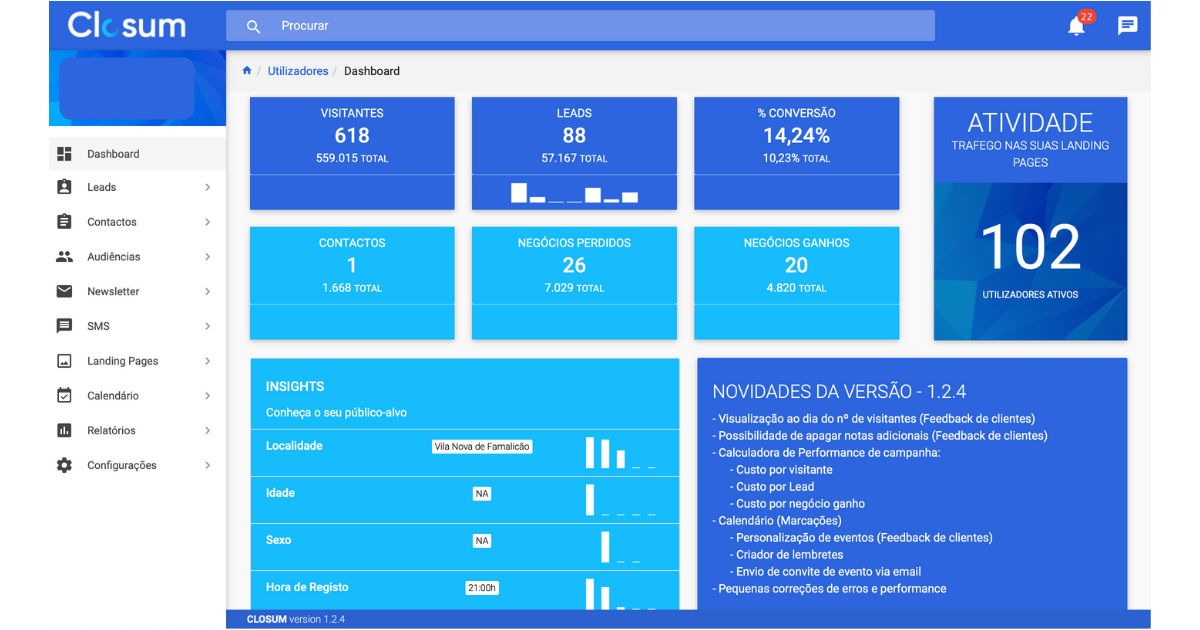Click the CLOSUM version 1.2.4 footer text
Viewport: 1200px width, 630px height.
(296, 620)
